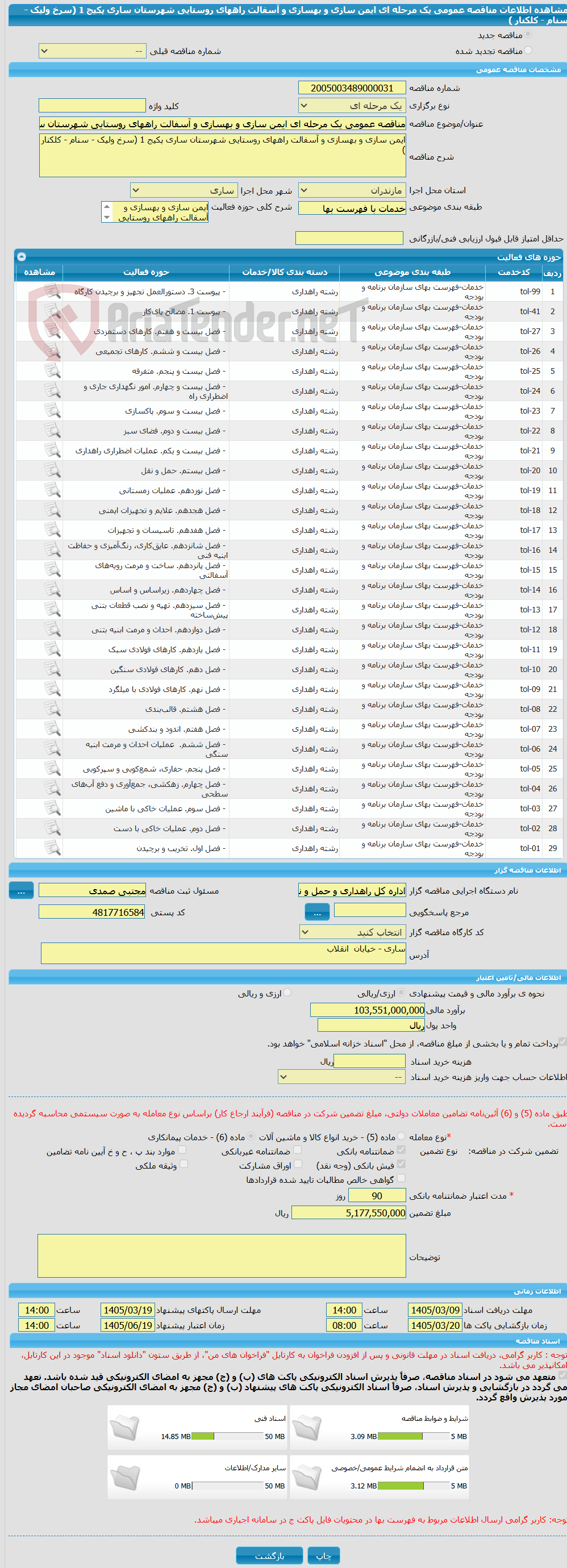The width and height of the screenshot is (567, 1568).
Task: Open view icon for row tol-22
Action: coord(52,431)
